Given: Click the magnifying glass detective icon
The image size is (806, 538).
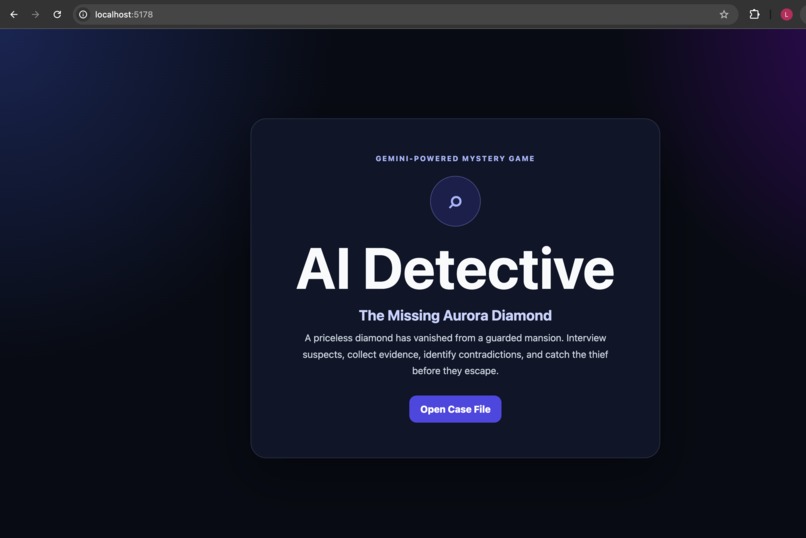Looking at the screenshot, I should point(455,201).
